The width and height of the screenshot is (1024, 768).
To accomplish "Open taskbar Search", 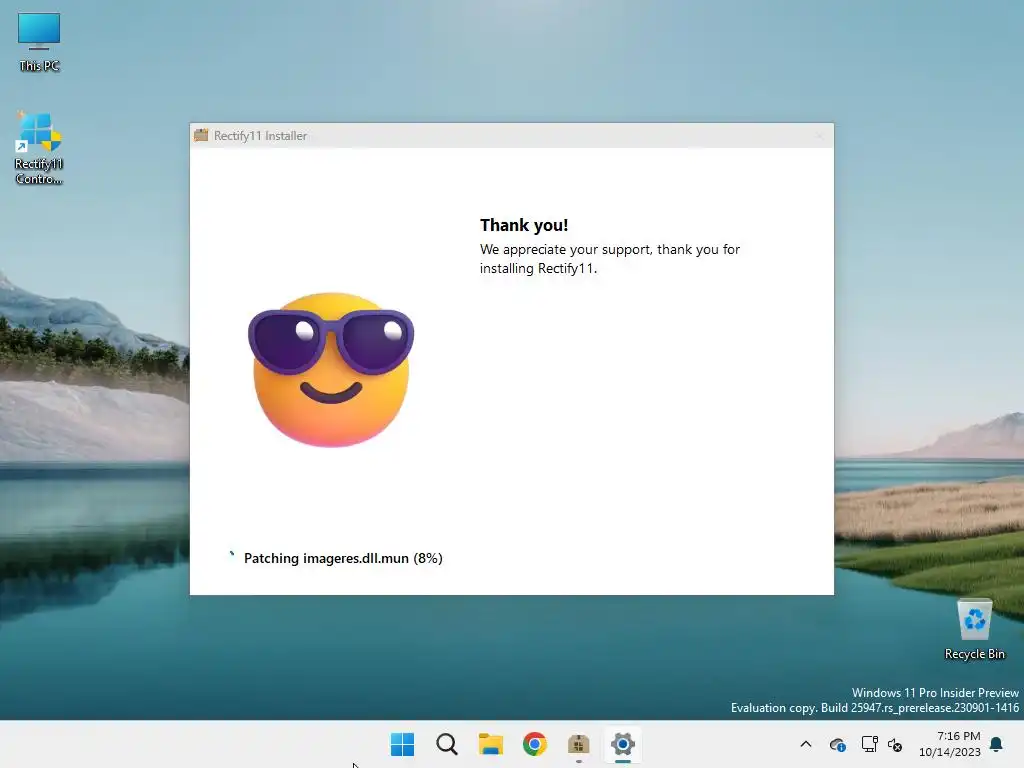I will (447, 744).
